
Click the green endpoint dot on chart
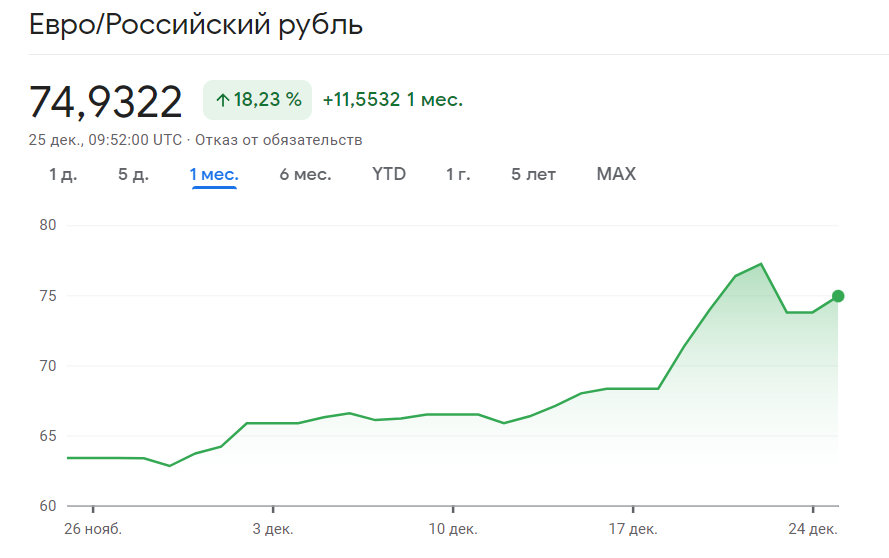[x=838, y=296]
